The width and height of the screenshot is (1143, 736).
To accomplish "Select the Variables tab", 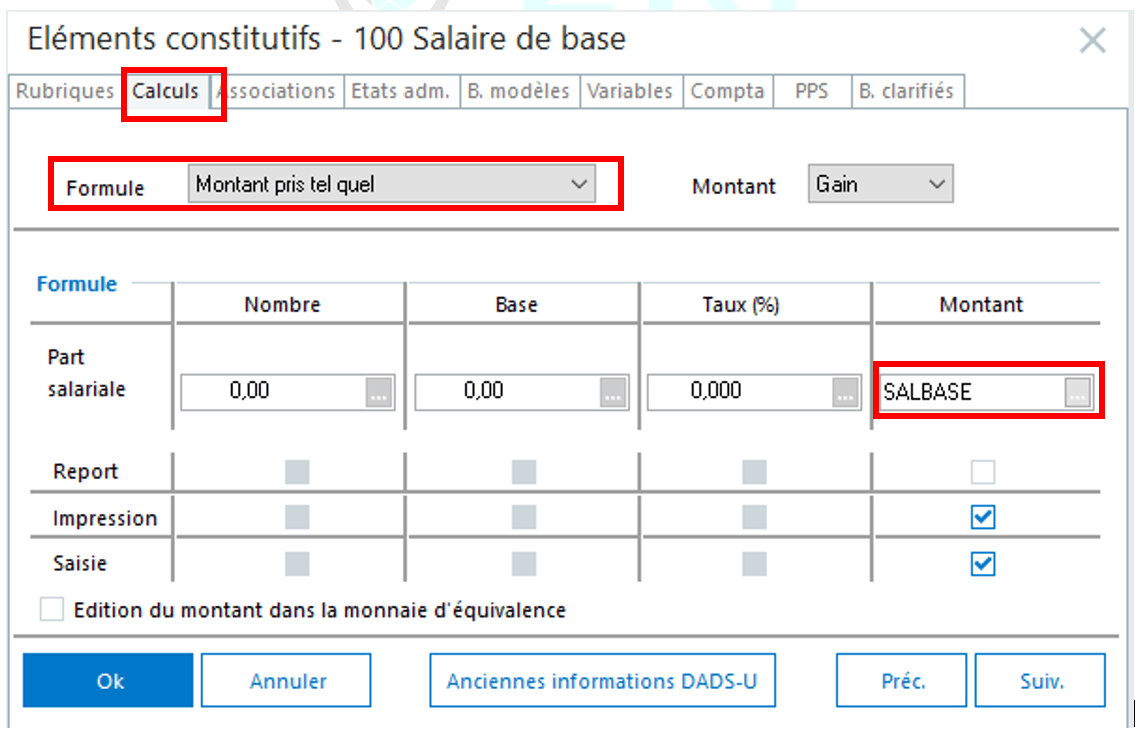I will (x=629, y=91).
